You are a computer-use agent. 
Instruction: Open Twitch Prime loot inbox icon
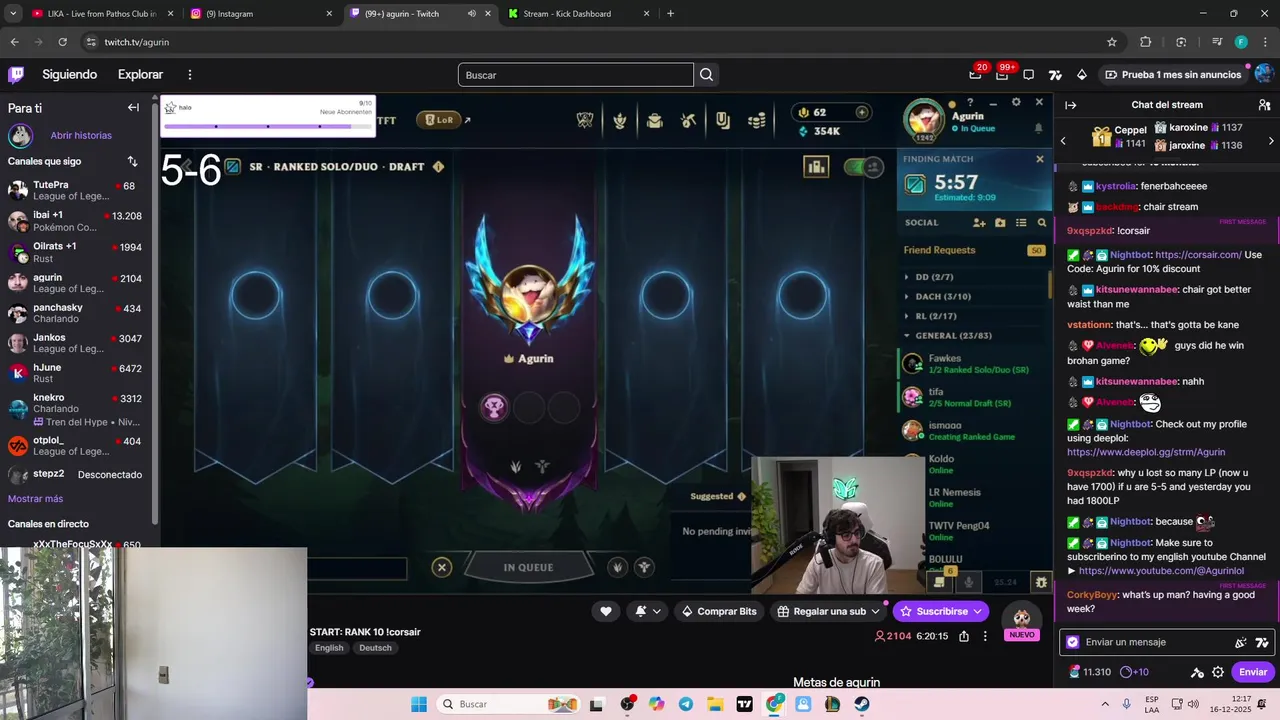pos(975,74)
